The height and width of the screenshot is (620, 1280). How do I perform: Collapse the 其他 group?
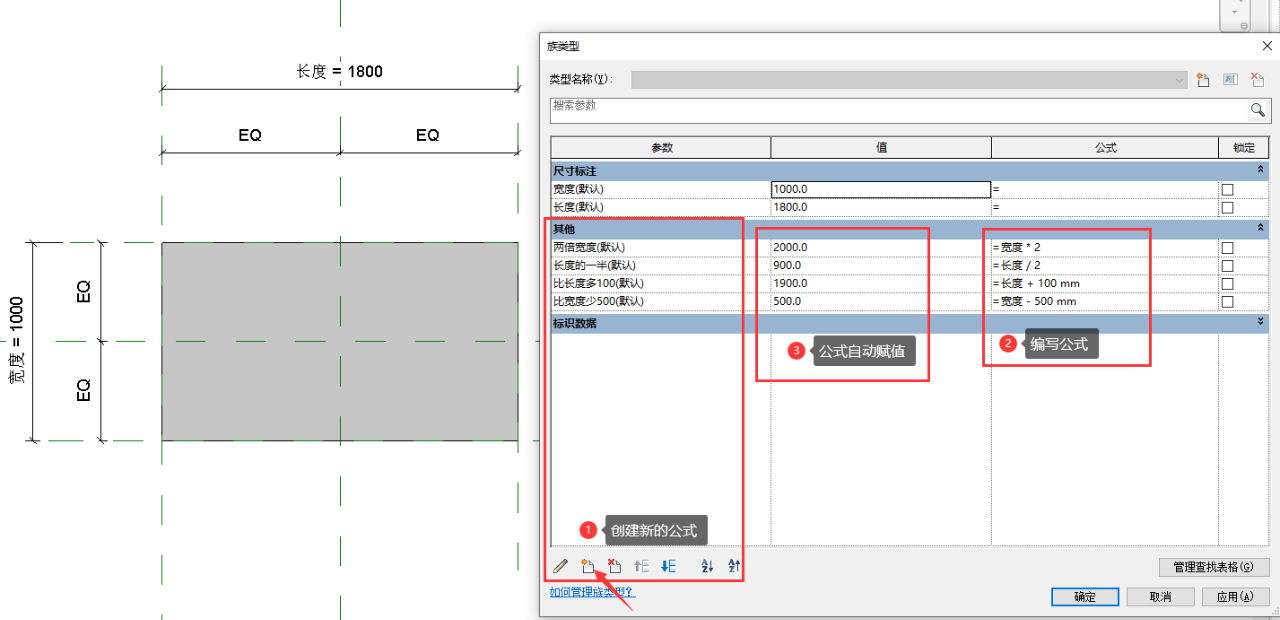click(x=1262, y=229)
